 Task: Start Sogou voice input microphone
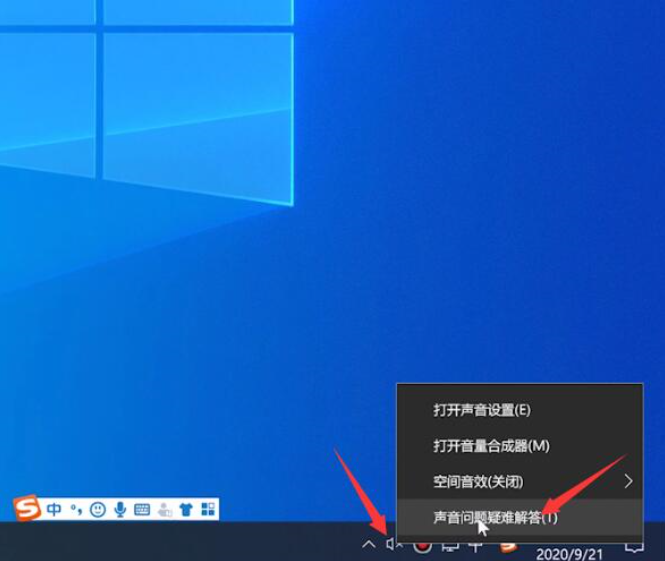click(120, 509)
